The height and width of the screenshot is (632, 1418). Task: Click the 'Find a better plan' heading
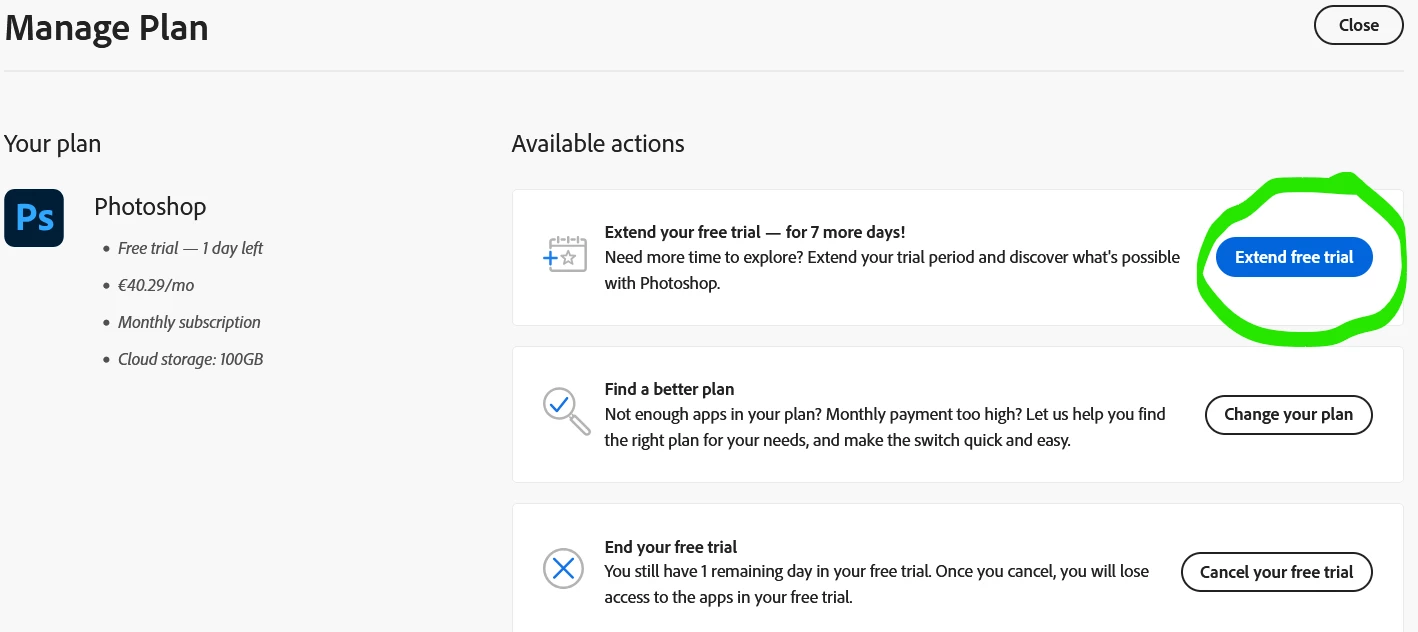tap(669, 389)
